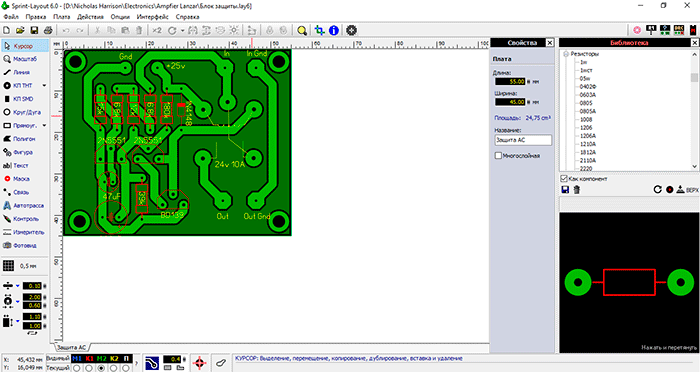
Task: Close the Свойства properties panel
Action: [x=550, y=43]
